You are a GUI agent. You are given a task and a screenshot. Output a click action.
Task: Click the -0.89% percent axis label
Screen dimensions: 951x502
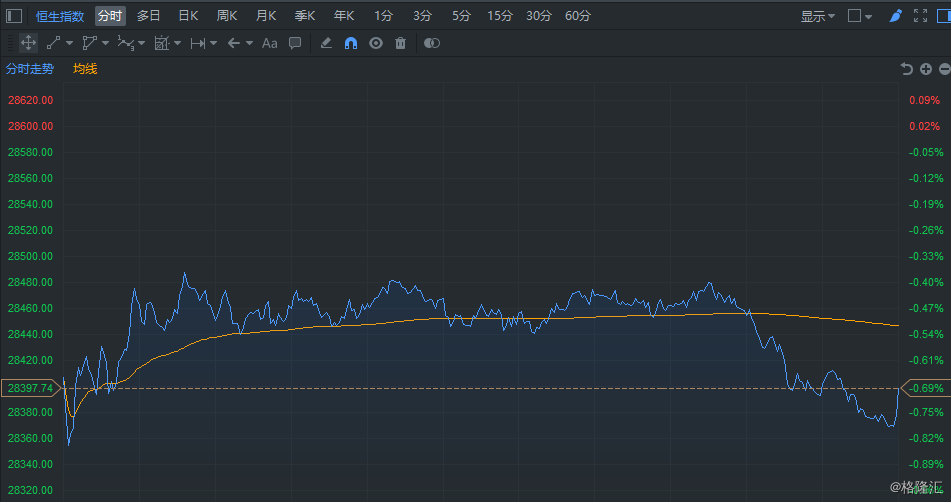pyautogui.click(x=926, y=464)
